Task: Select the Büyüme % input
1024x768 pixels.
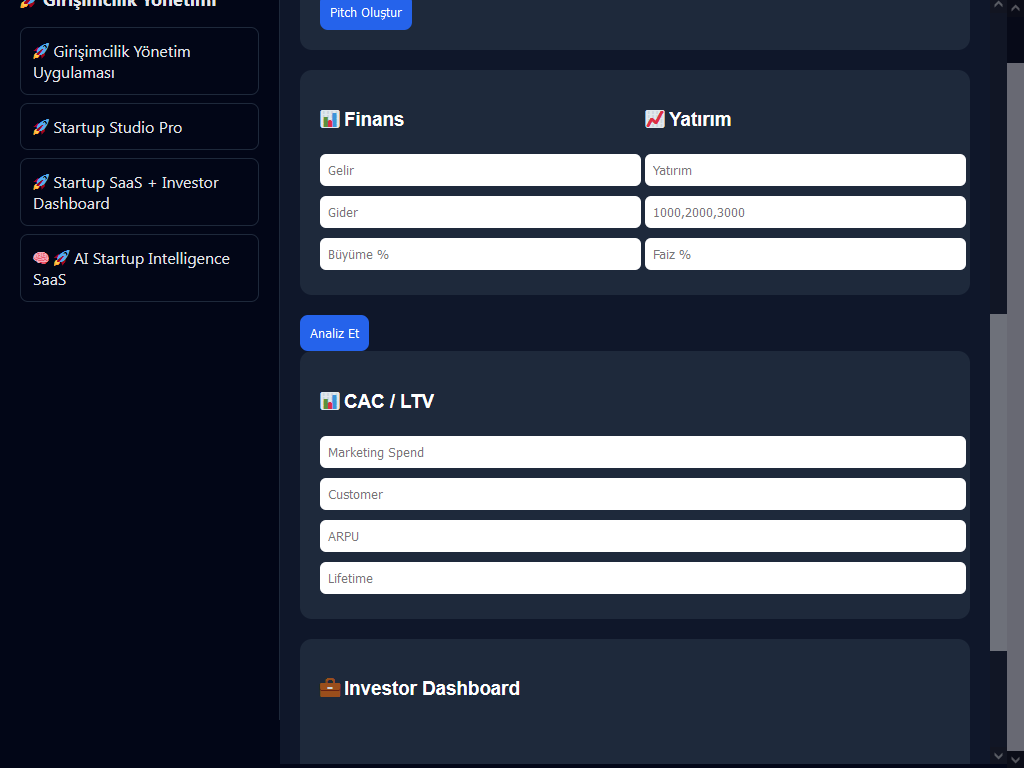Action: [x=480, y=254]
